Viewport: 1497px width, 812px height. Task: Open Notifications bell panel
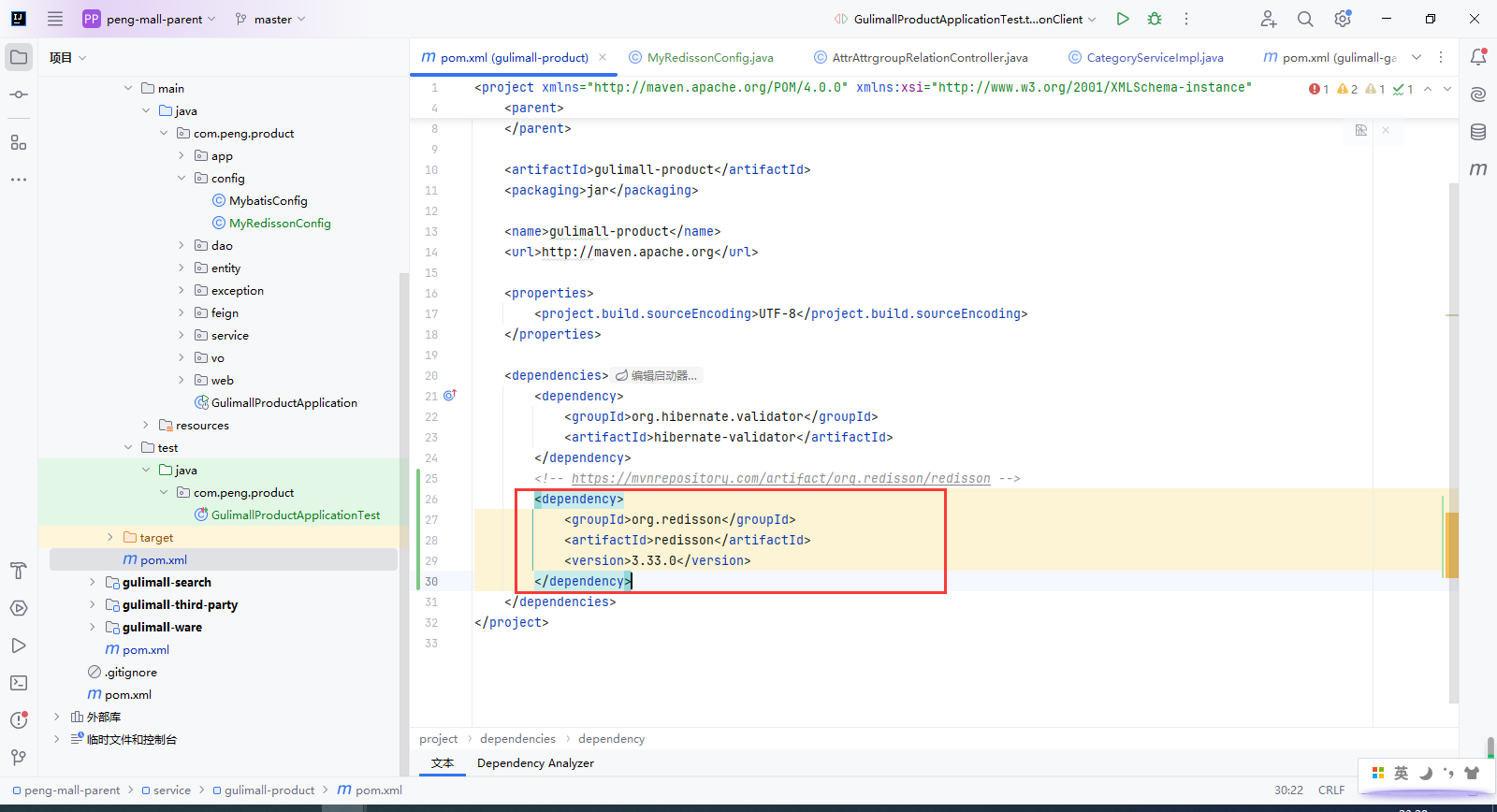click(x=1478, y=57)
